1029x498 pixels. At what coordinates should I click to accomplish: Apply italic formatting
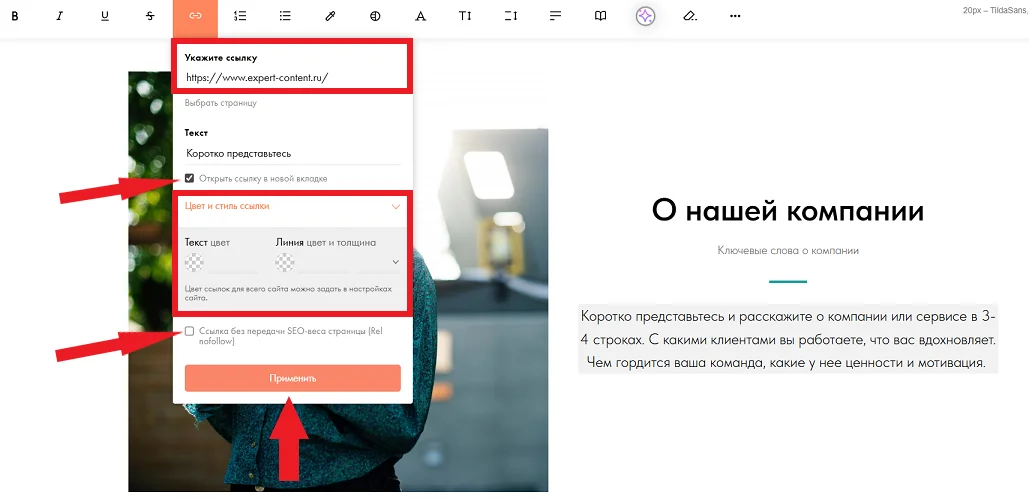coord(59,16)
